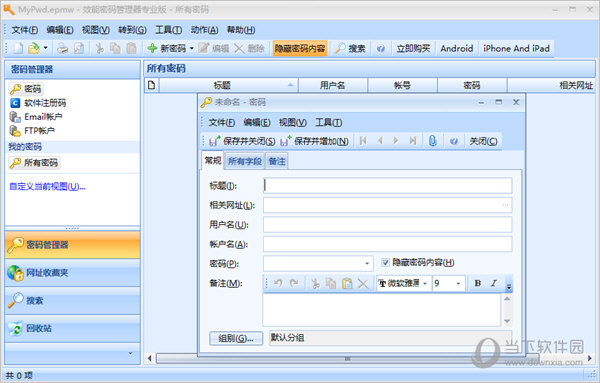This screenshot has width=600, height=383.
Task: Open the 转到(G) menu
Action: 132,30
